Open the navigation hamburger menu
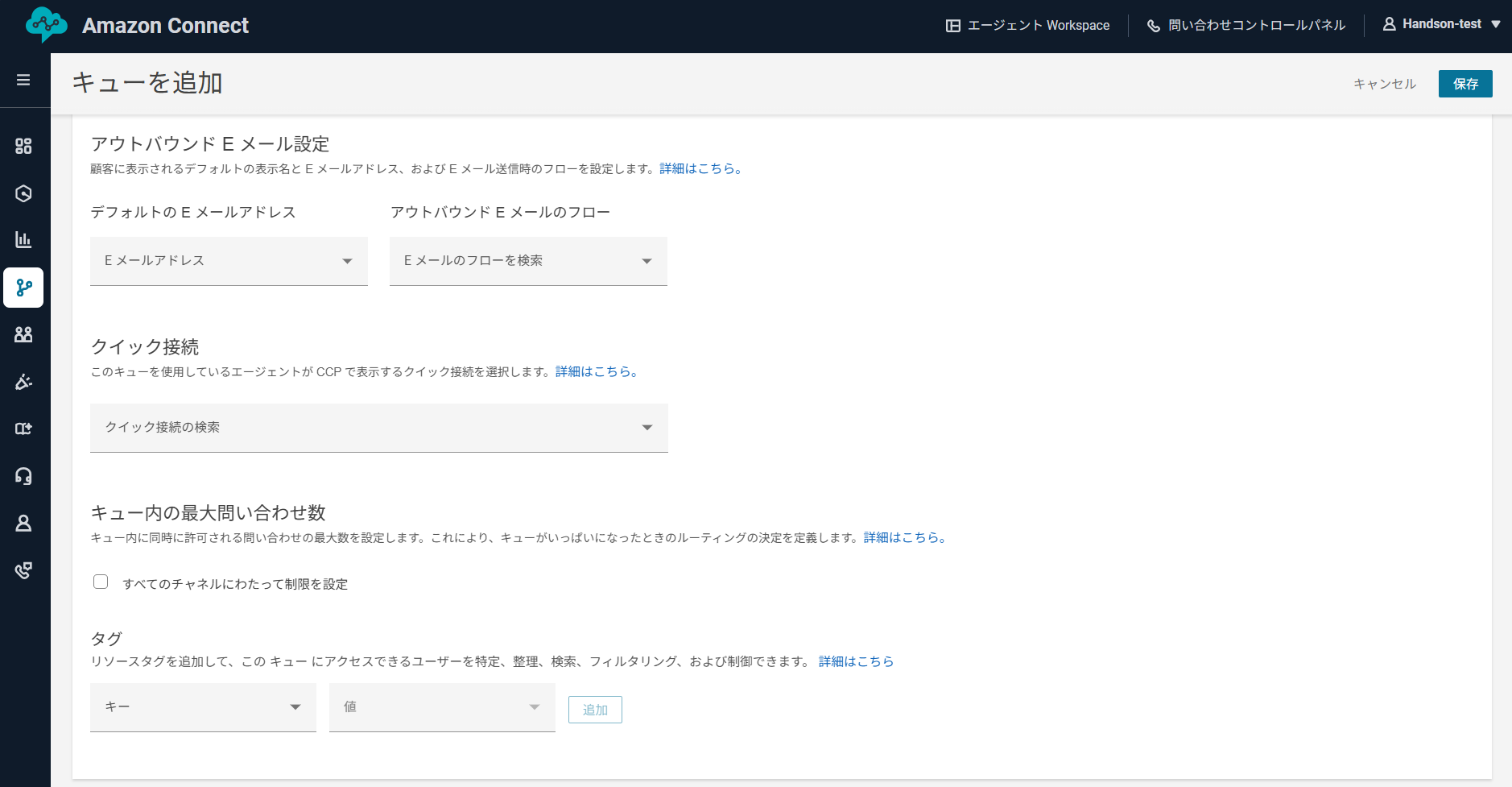Image resolution: width=1512 pixels, height=787 pixels. pyautogui.click(x=23, y=80)
